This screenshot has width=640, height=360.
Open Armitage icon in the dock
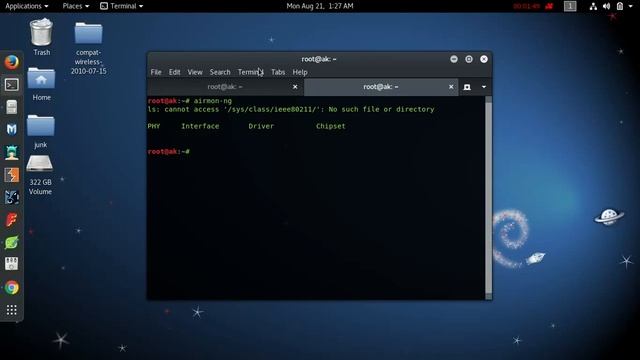point(11,152)
